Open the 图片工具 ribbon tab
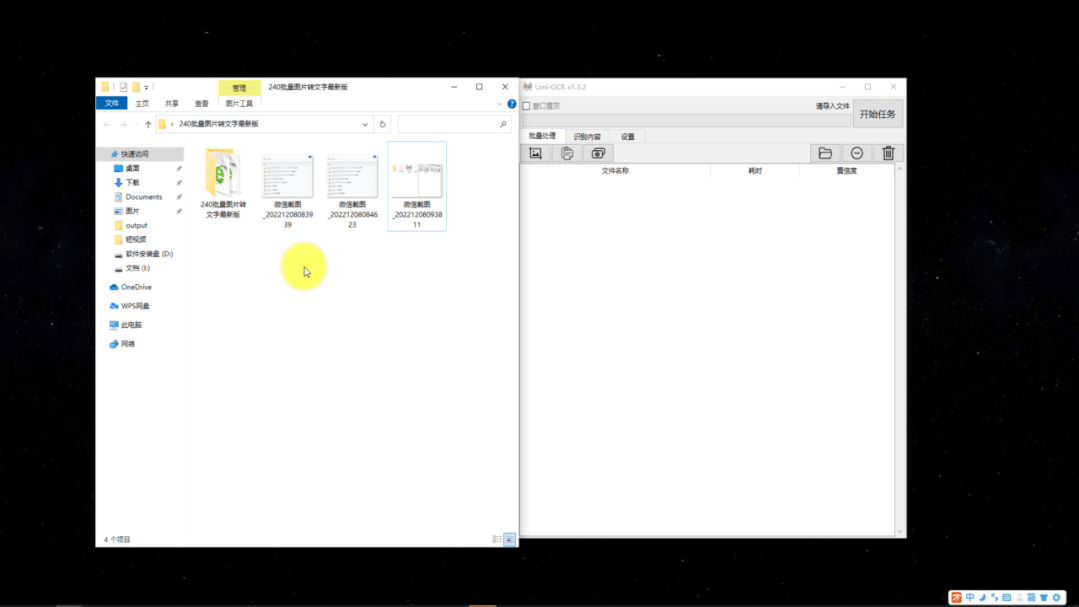This screenshot has width=1079, height=607. [239, 103]
